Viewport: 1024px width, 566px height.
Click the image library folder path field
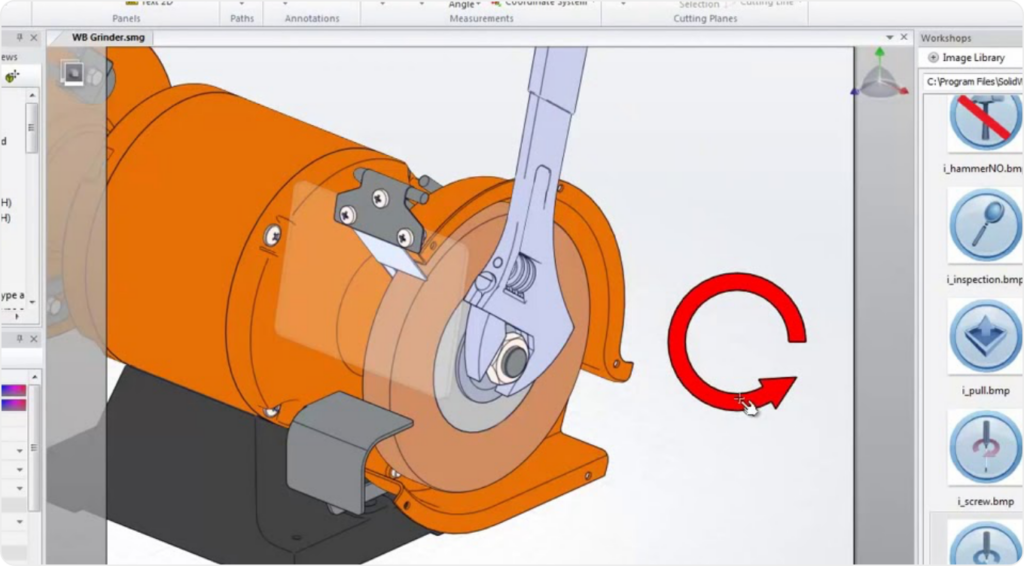coord(972,81)
